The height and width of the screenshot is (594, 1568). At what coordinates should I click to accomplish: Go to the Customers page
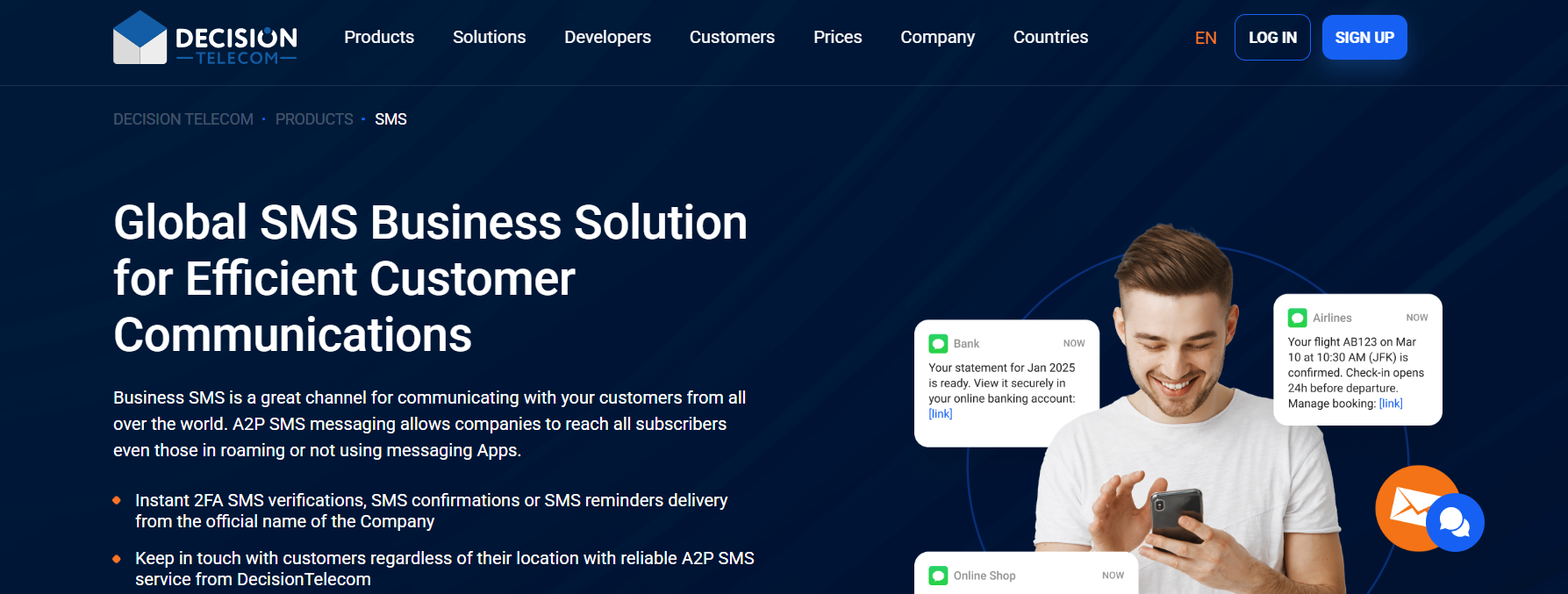click(x=732, y=37)
